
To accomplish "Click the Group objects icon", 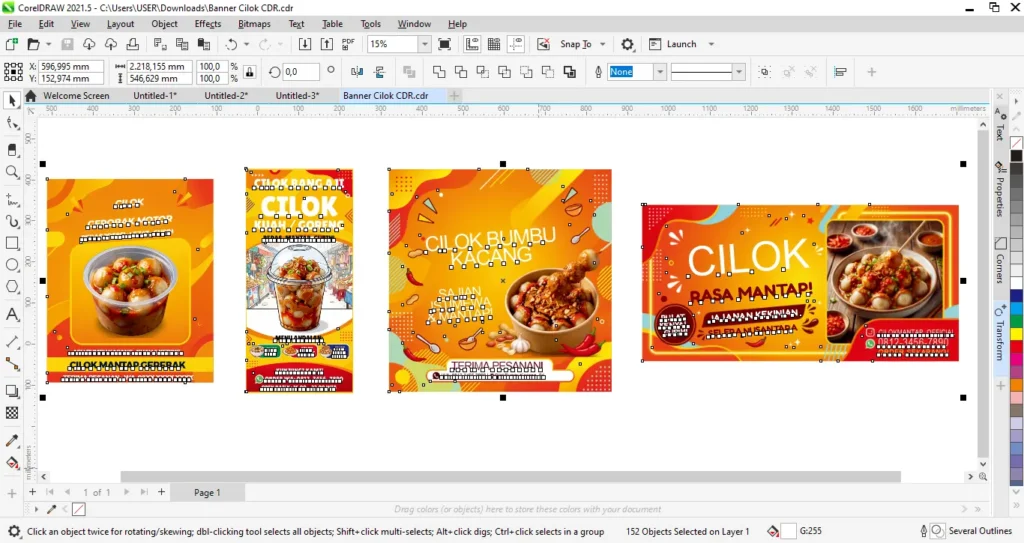I will 765,72.
